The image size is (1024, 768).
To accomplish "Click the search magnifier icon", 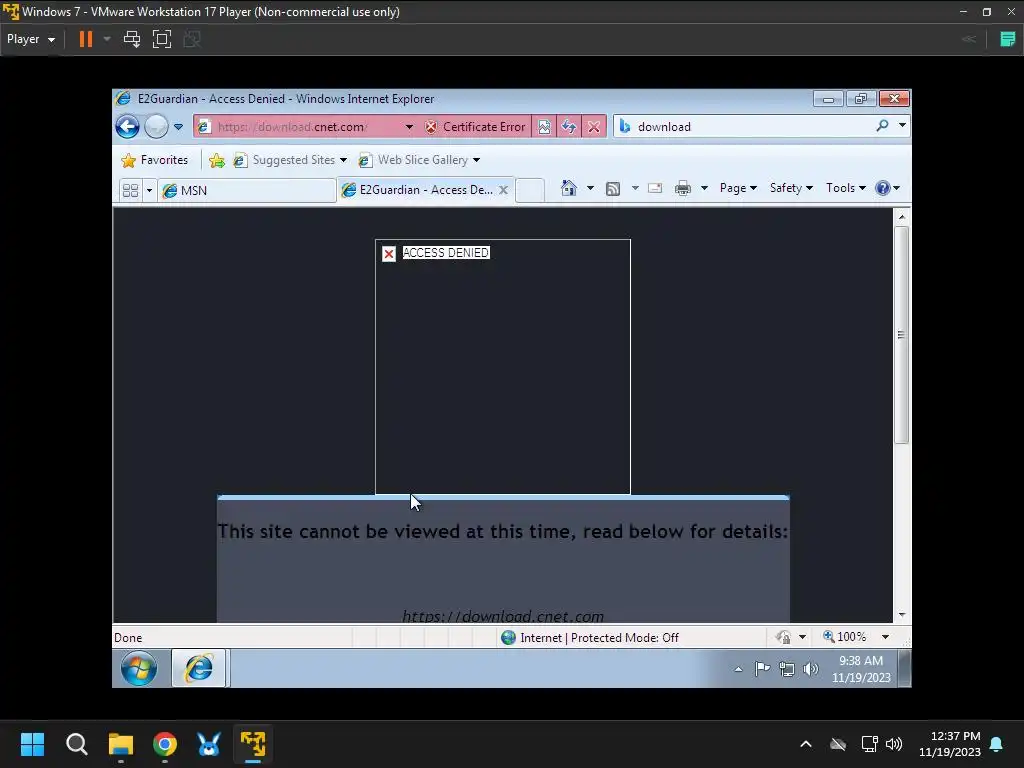I will (x=882, y=125).
